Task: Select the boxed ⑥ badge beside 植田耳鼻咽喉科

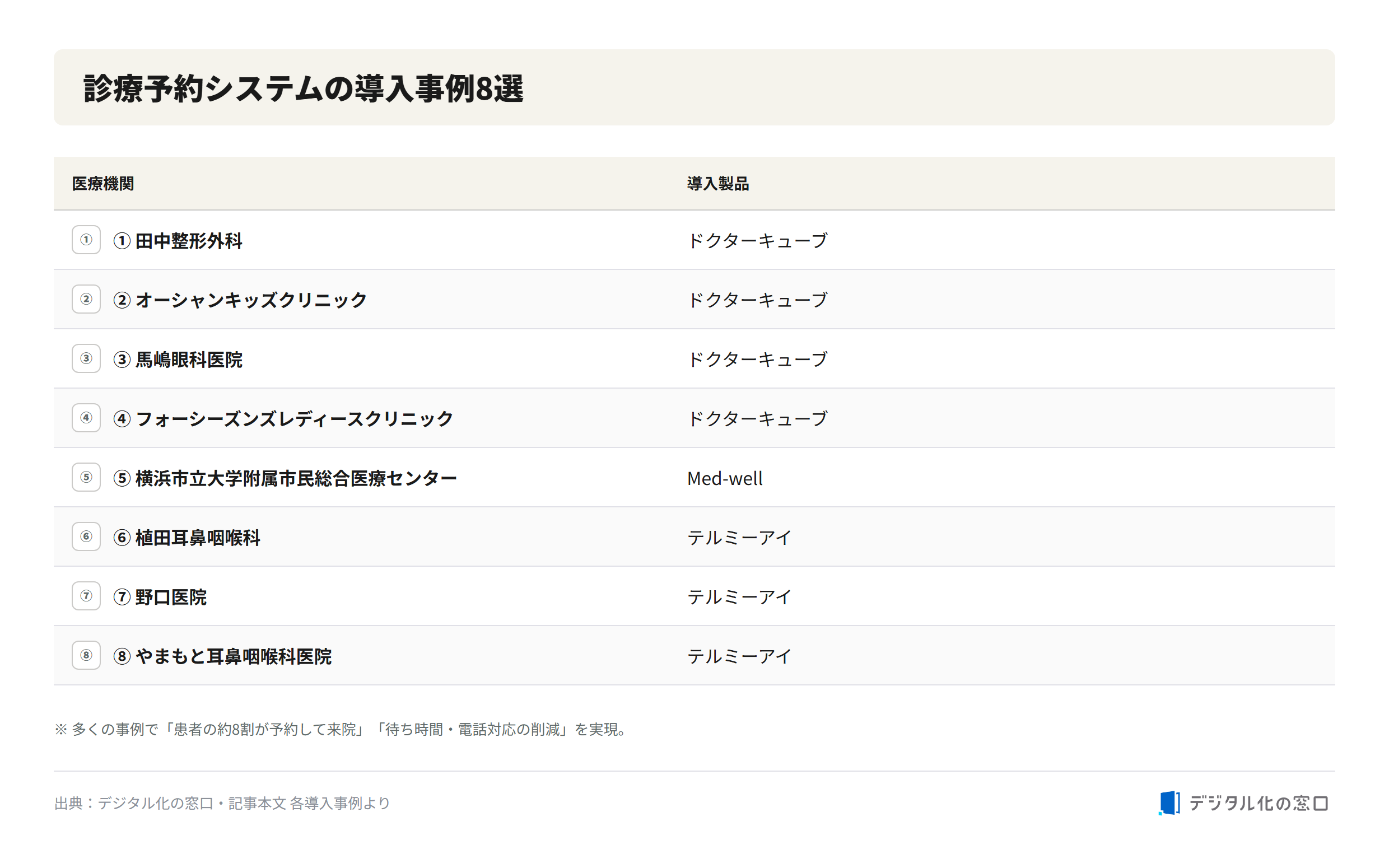Action: click(86, 536)
